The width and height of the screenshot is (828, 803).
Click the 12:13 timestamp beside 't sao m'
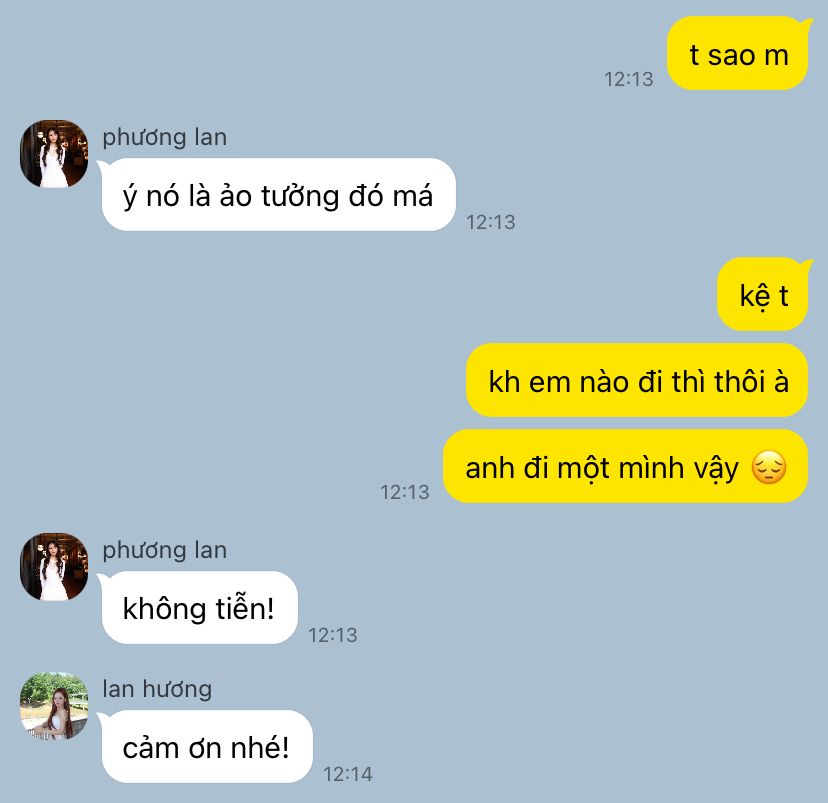628,79
